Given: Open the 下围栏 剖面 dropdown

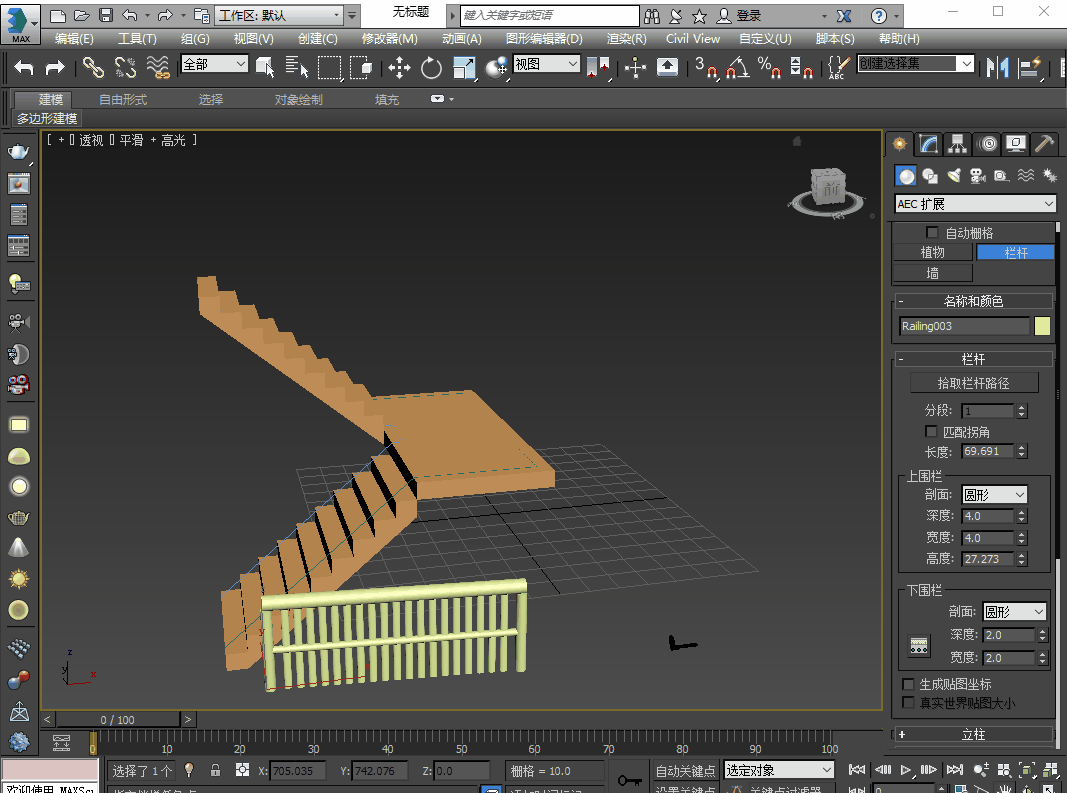Looking at the screenshot, I should pyautogui.click(x=1013, y=612).
